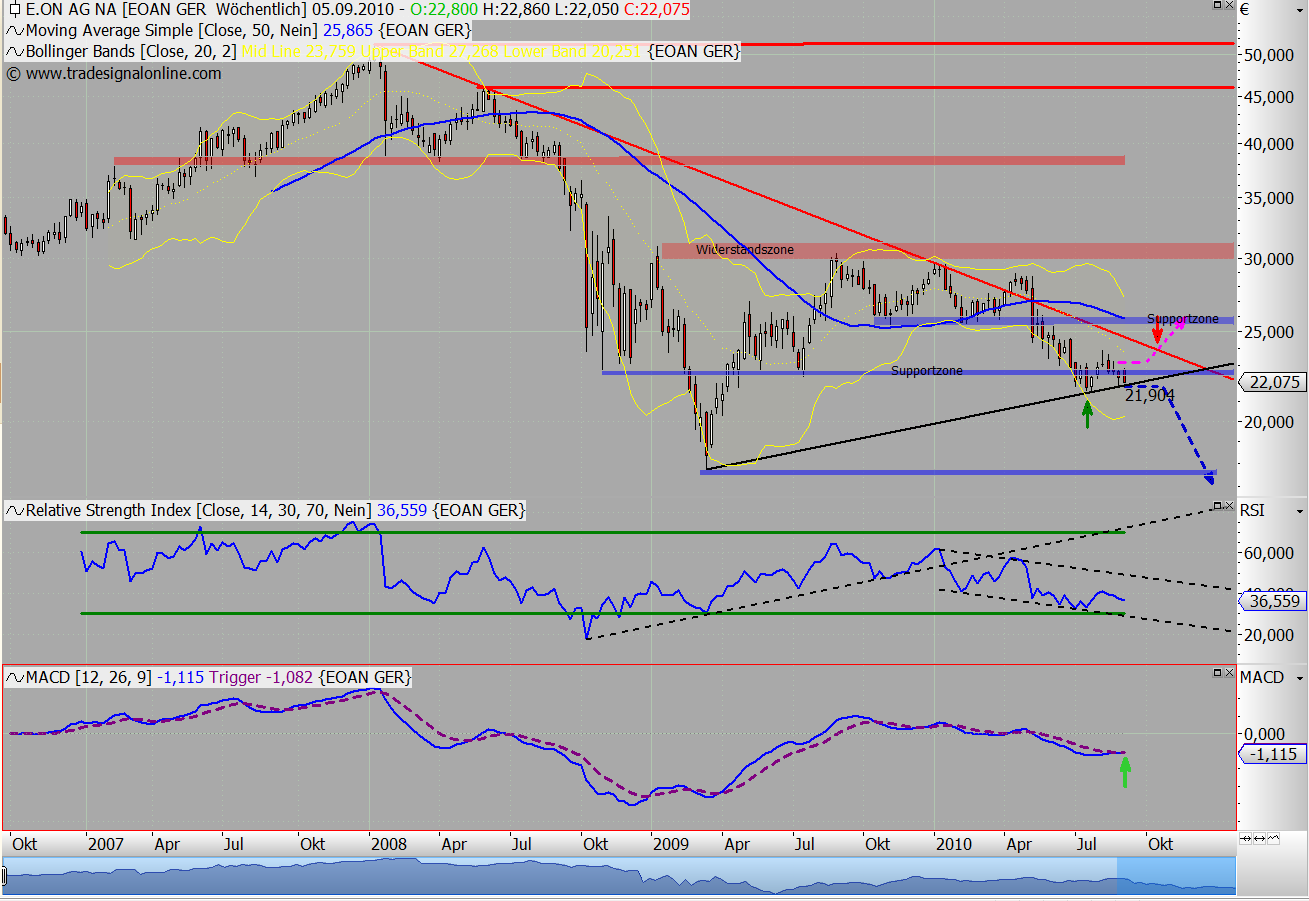This screenshot has width=1309, height=901.
Task: Click the C:22,075 close value in the header
Action: pyautogui.click(x=655, y=10)
